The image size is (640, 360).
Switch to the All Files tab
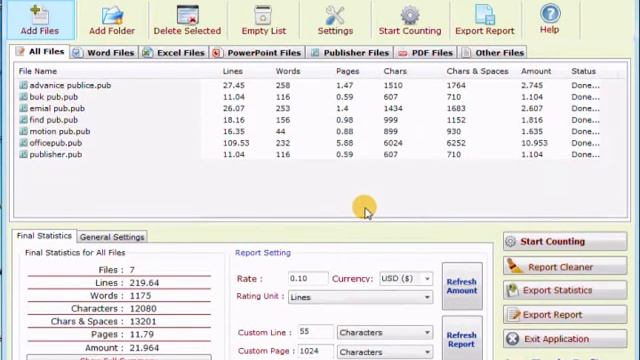click(40, 51)
